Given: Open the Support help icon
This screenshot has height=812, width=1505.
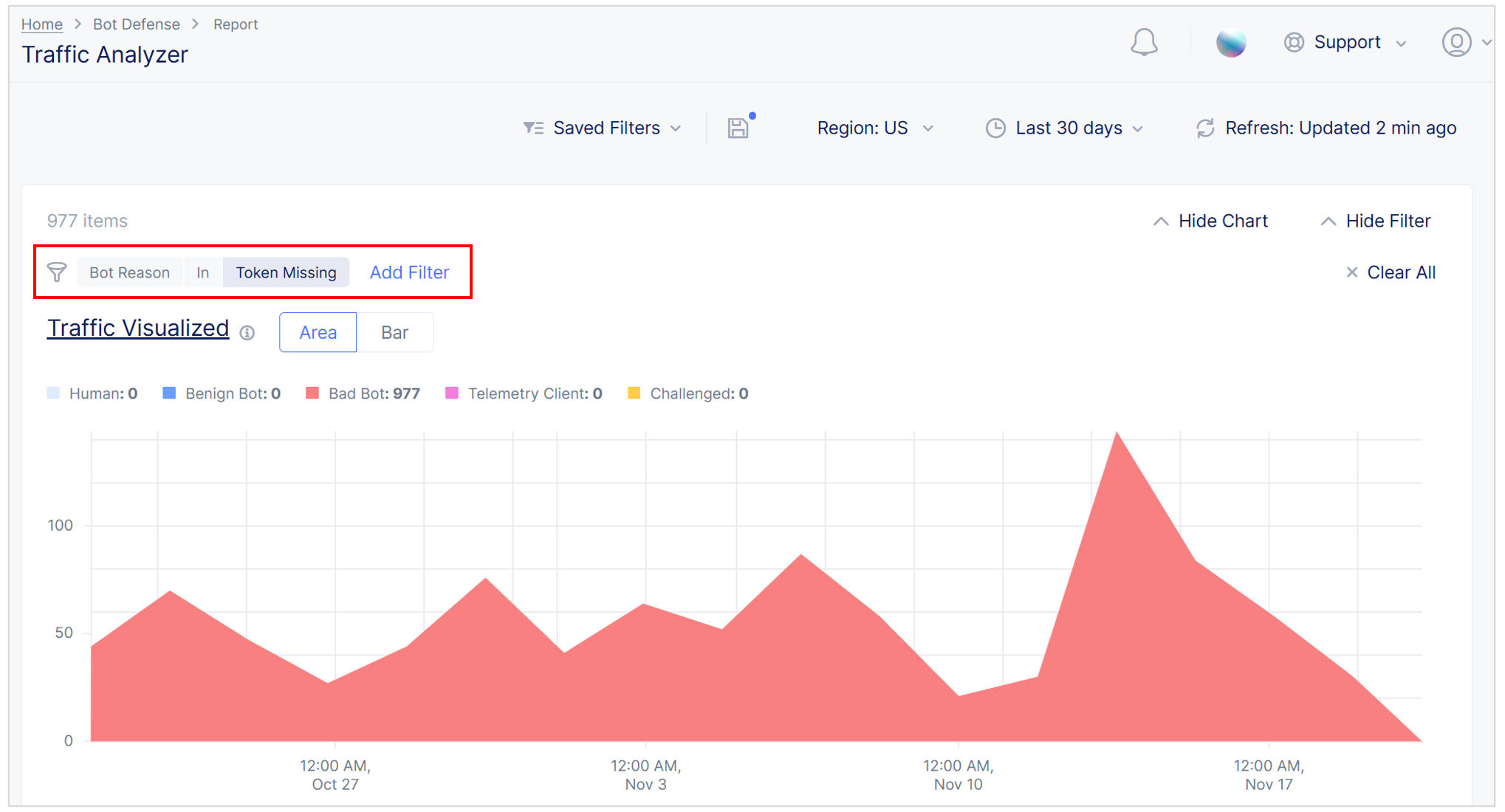Looking at the screenshot, I should (x=1294, y=42).
